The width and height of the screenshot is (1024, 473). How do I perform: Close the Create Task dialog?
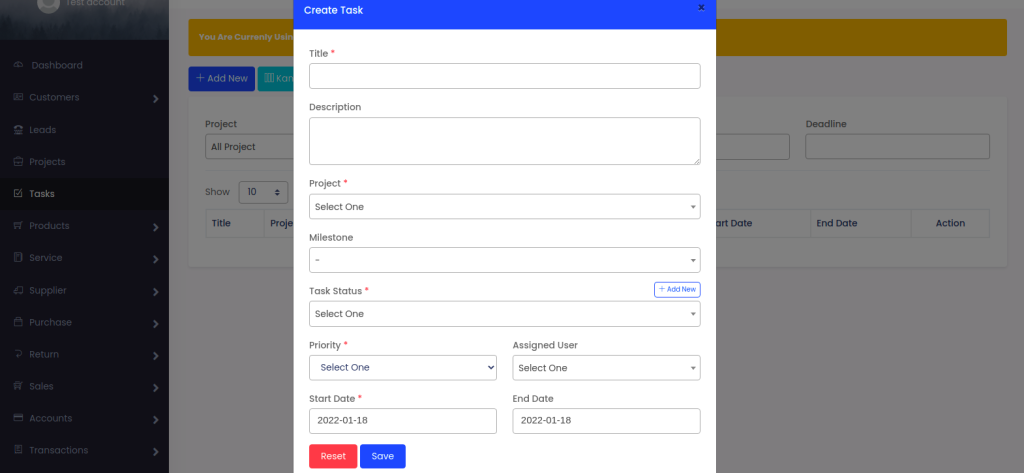pyautogui.click(x=701, y=8)
